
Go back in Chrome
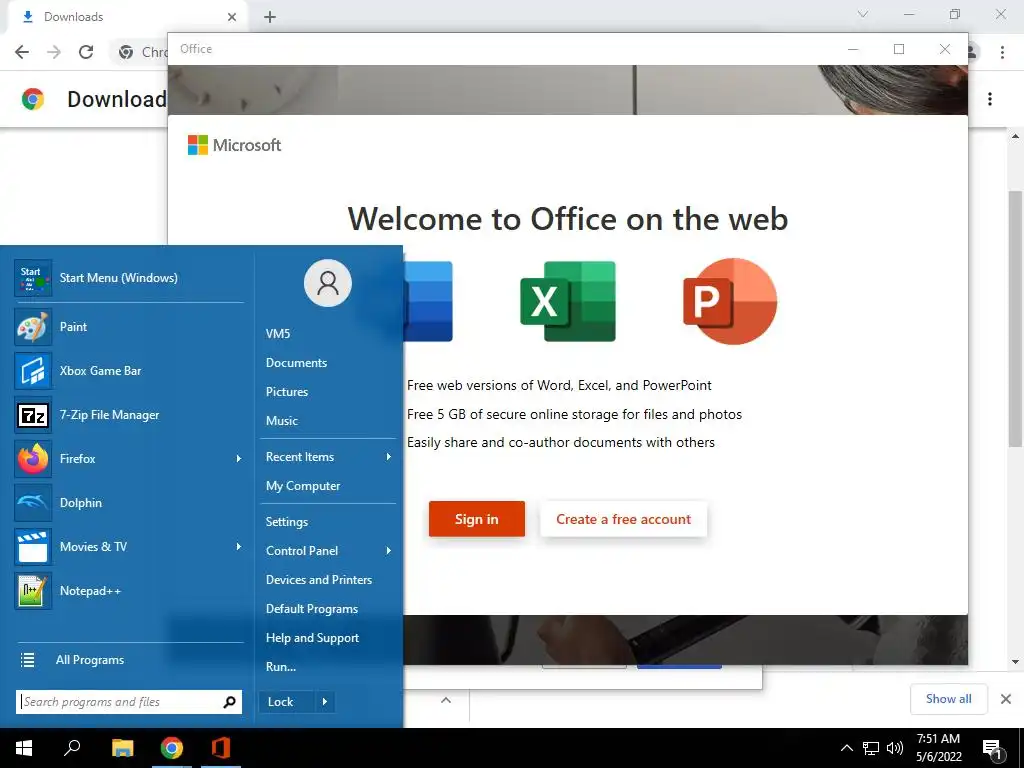pos(22,52)
